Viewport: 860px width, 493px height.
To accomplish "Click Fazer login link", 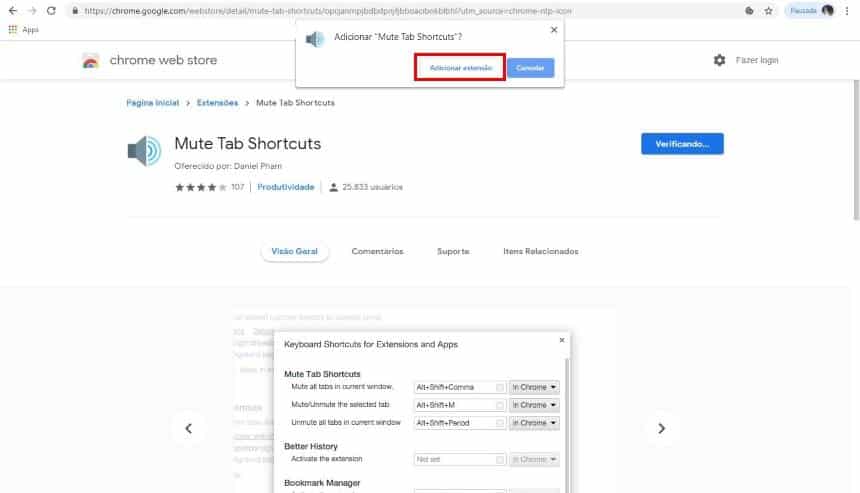I will point(756,60).
